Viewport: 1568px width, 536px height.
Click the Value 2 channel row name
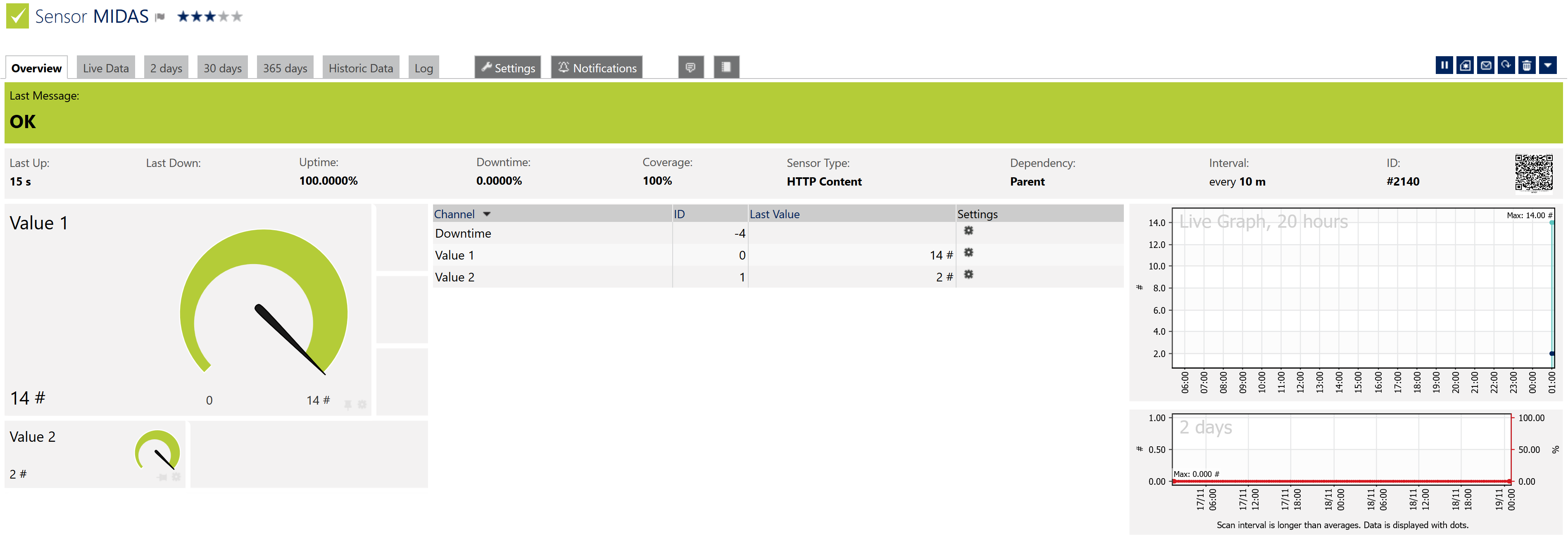point(454,277)
